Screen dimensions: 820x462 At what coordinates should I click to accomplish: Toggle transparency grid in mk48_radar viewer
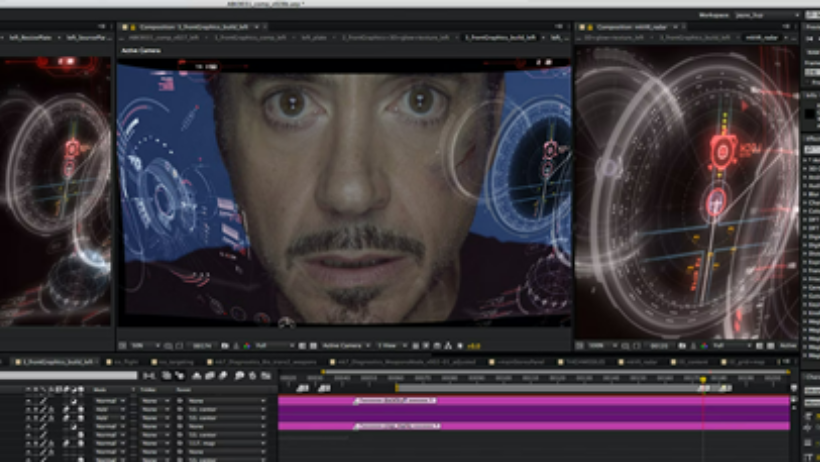(770, 346)
